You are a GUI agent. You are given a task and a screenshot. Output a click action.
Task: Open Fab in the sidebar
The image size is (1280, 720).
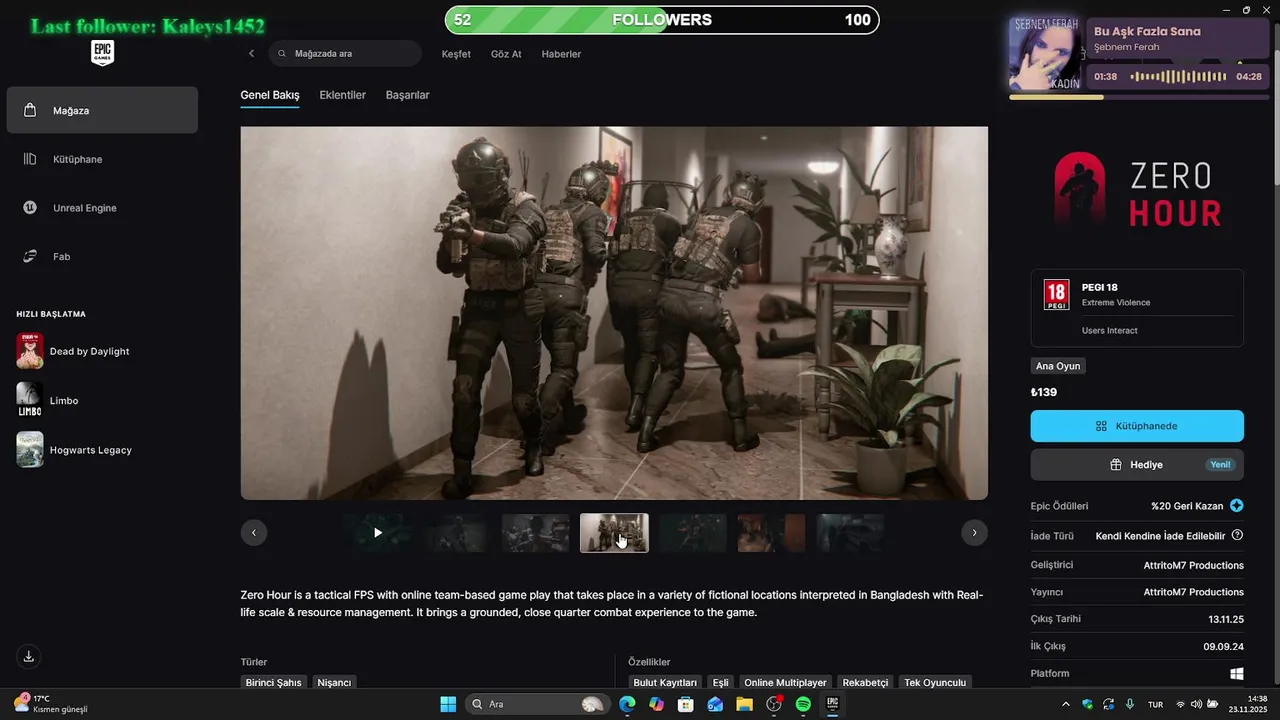[102, 257]
